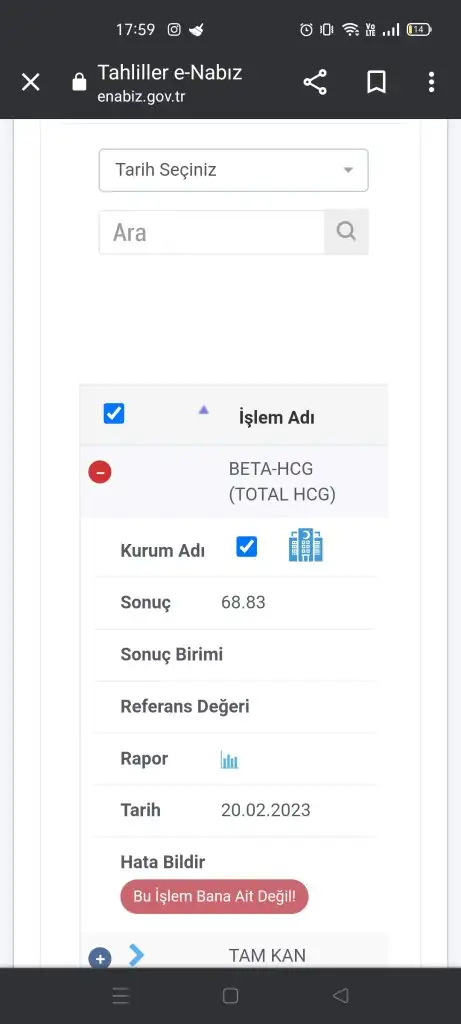Close the browser tab with X
Viewport: 461px width, 1024px height.
click(31, 83)
